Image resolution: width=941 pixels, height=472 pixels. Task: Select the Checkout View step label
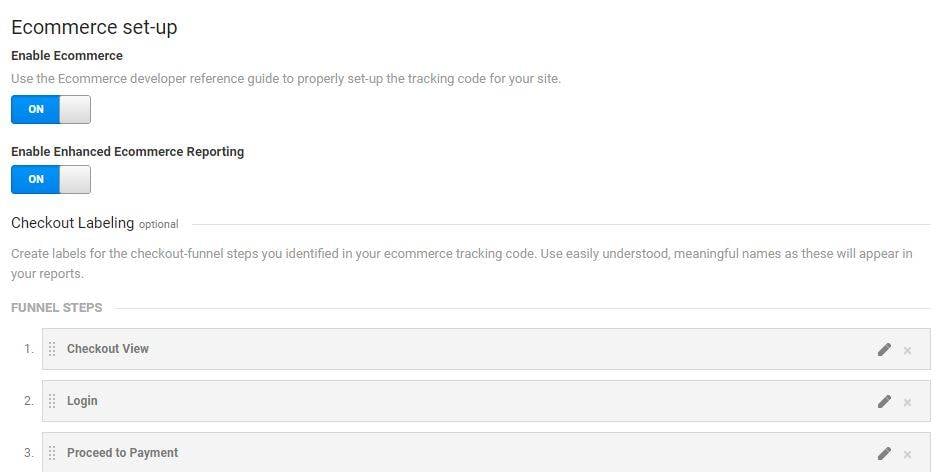pos(107,349)
